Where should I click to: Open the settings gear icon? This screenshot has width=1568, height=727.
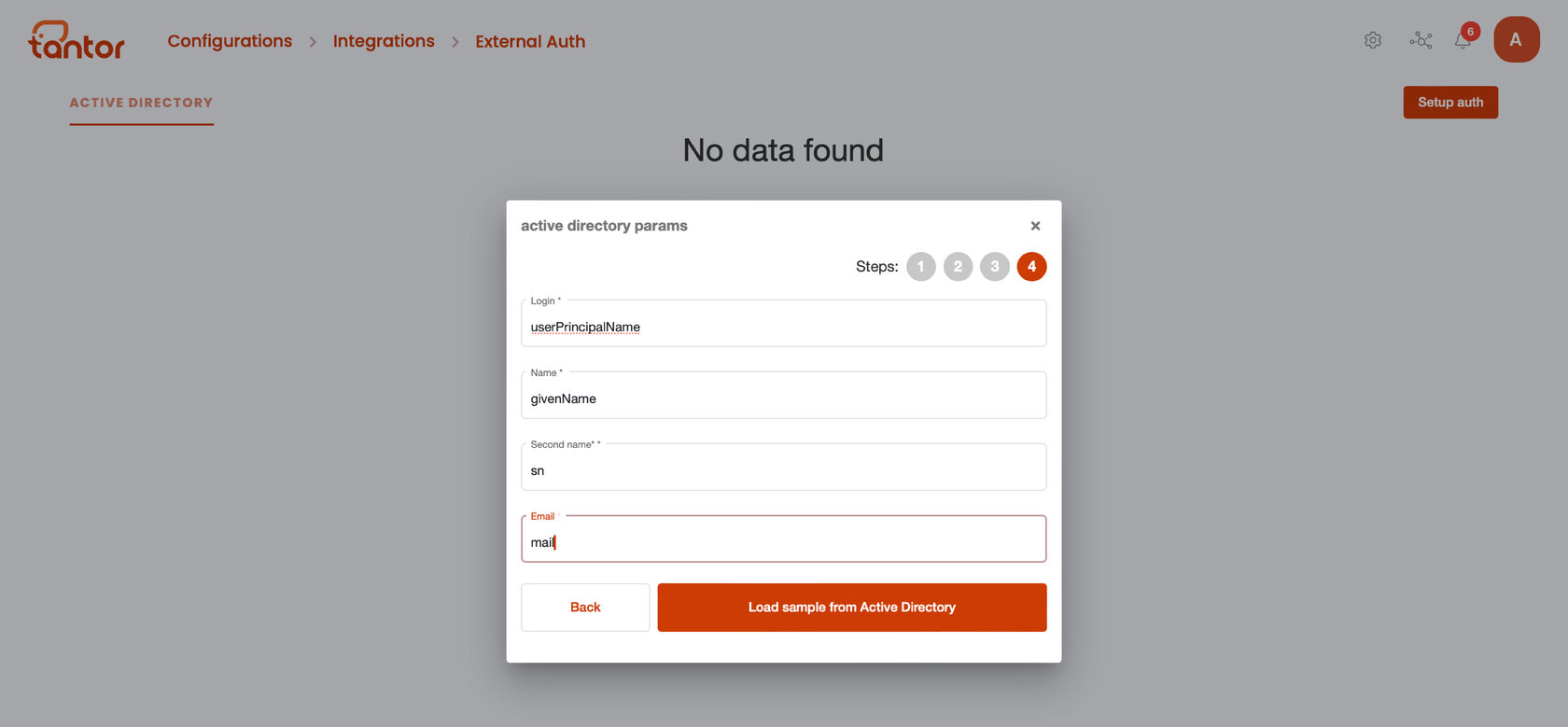click(x=1372, y=40)
